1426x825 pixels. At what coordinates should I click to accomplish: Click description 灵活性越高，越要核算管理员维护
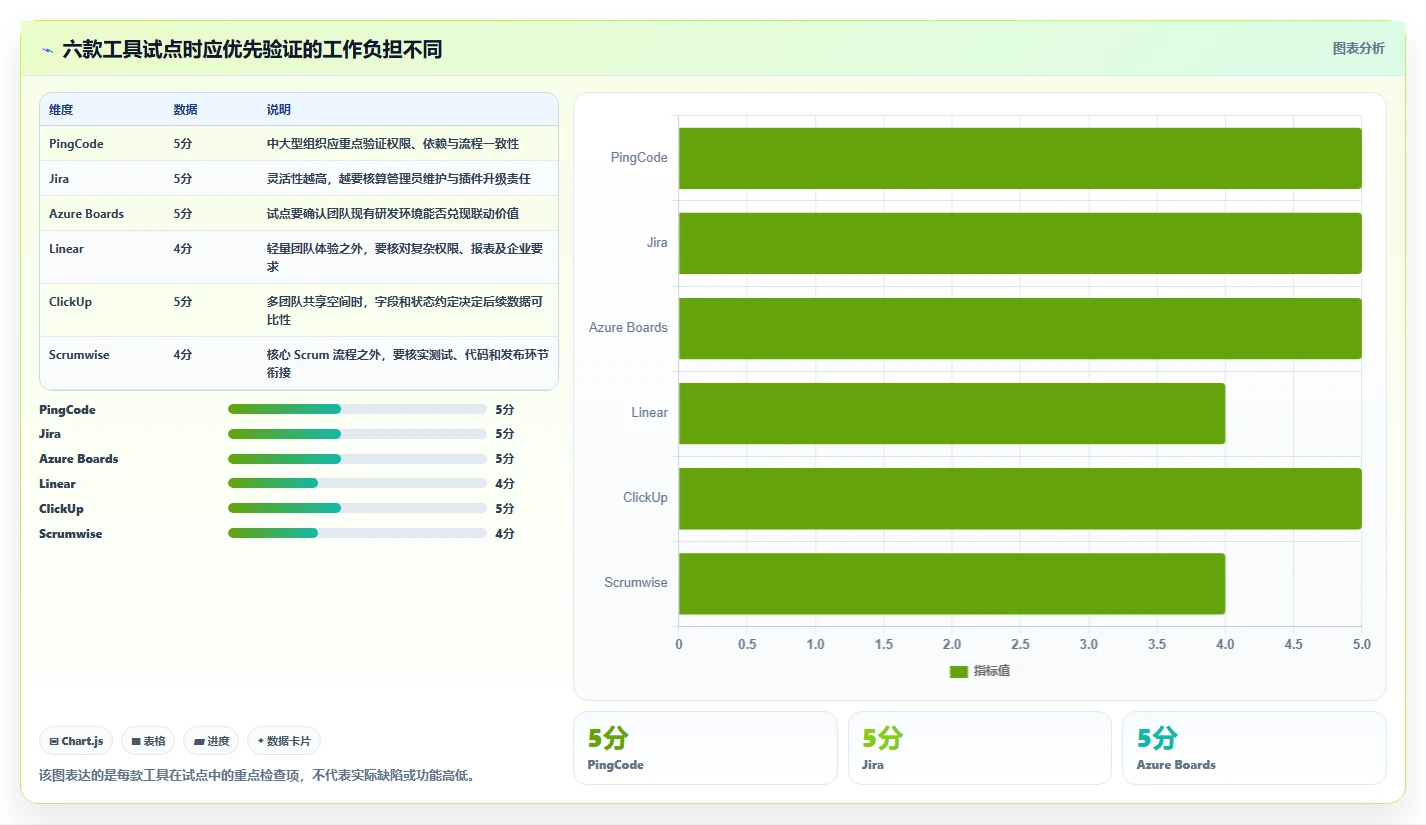point(398,179)
